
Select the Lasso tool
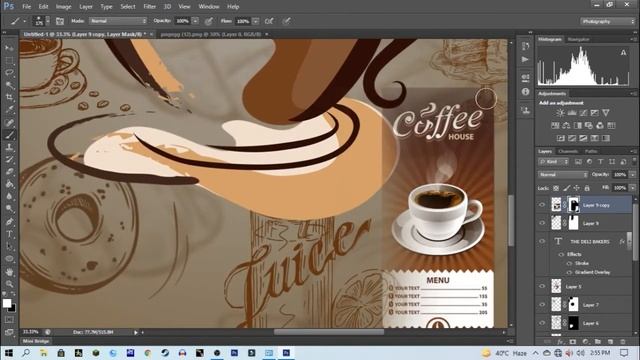pos(9,73)
